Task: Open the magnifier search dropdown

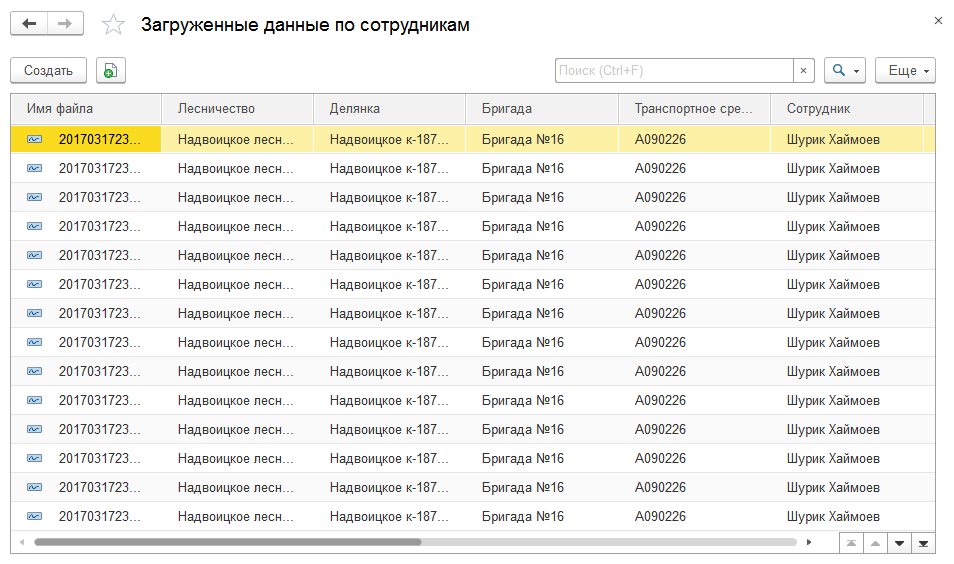Action: click(x=845, y=71)
